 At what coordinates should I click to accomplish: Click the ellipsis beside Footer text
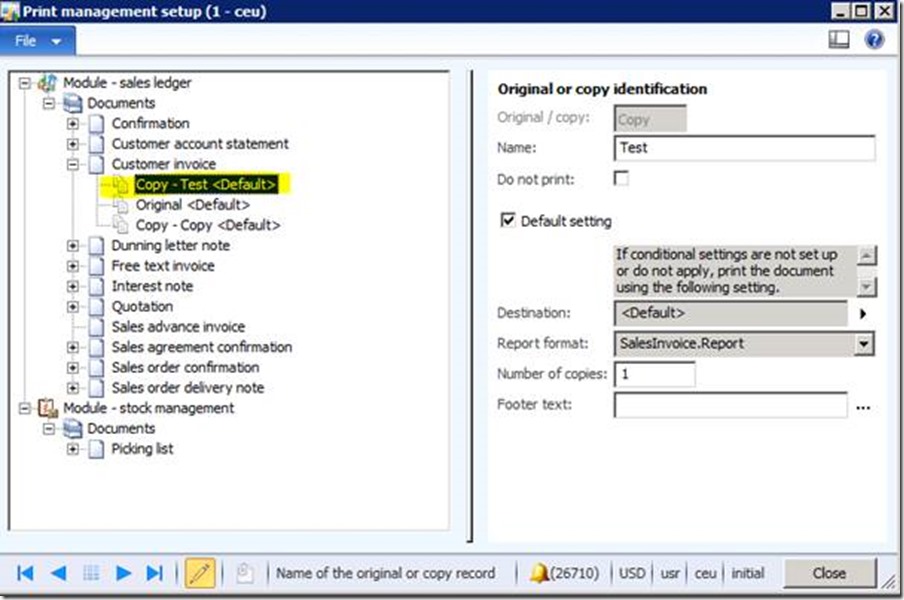pos(864,406)
